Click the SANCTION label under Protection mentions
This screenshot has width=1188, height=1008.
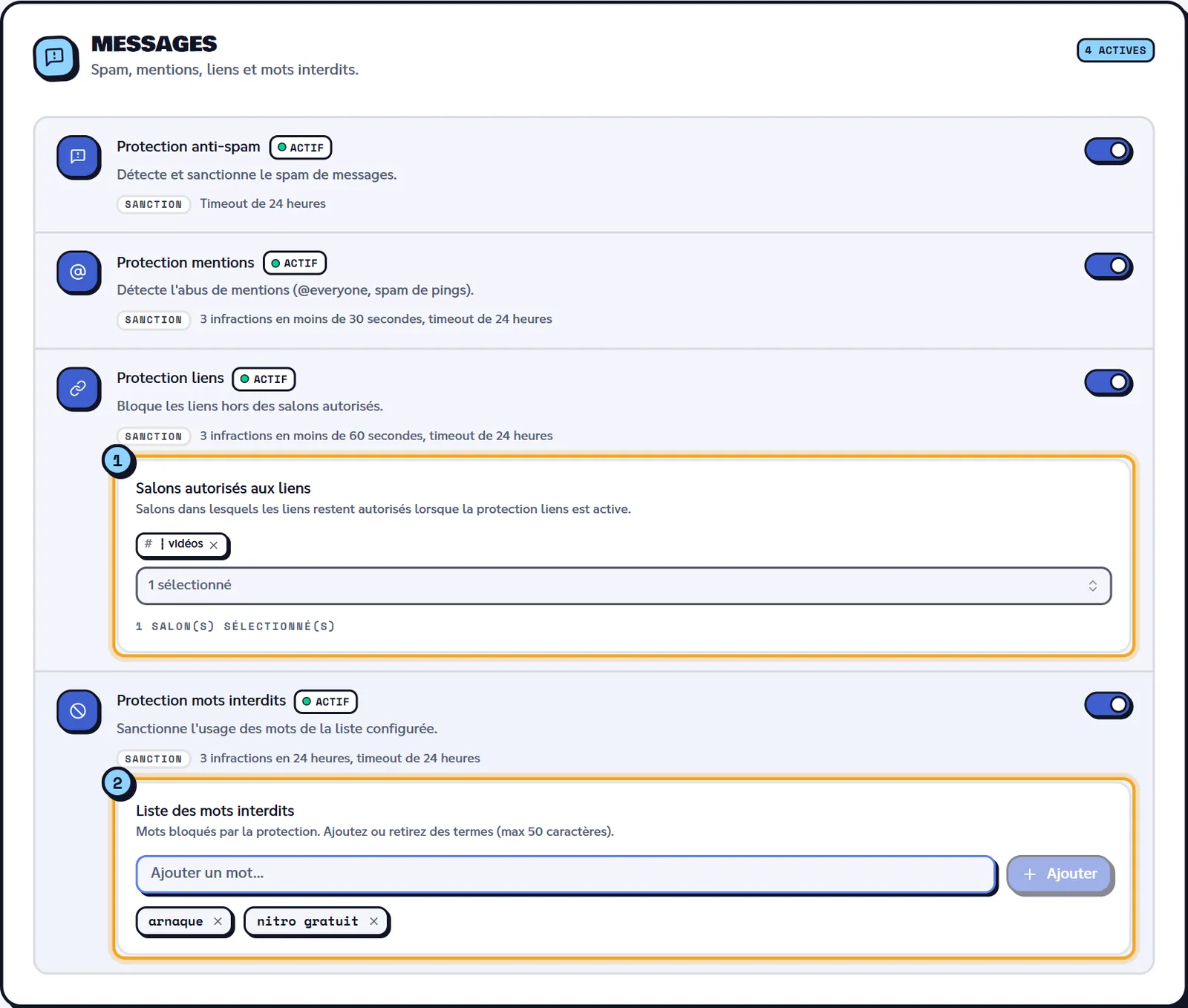154,320
